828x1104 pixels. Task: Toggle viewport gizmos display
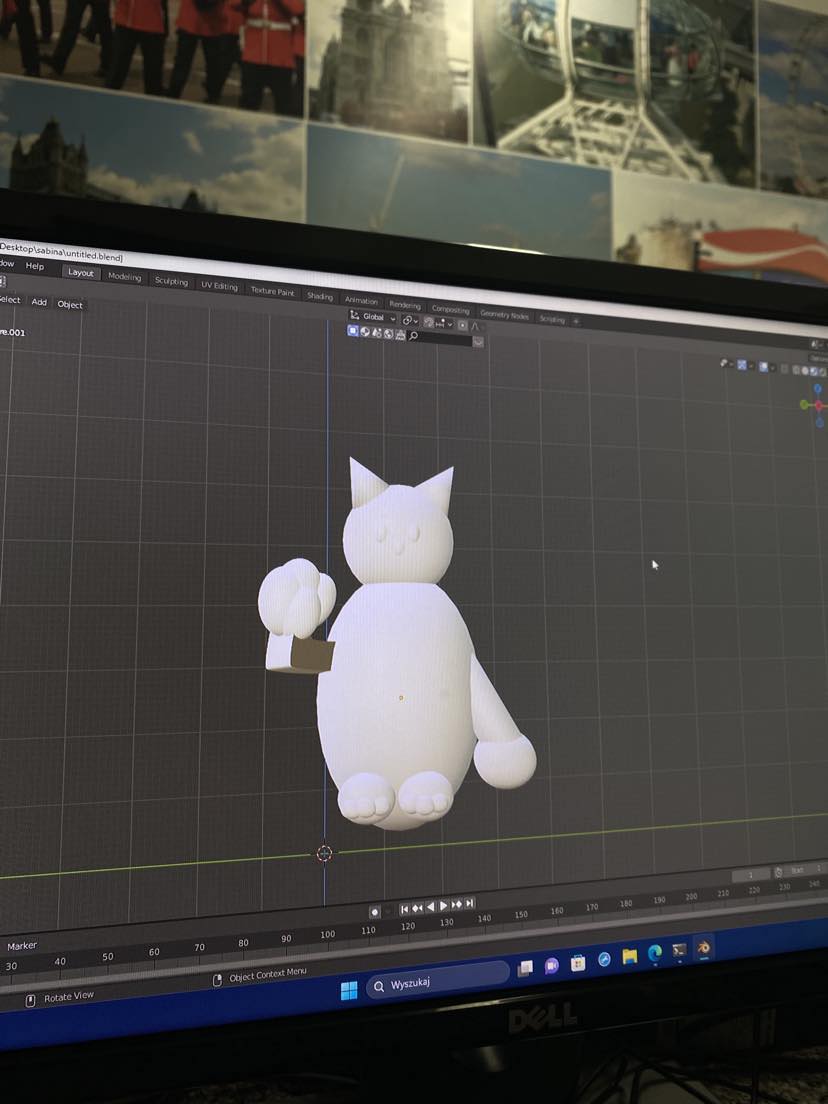coord(742,365)
